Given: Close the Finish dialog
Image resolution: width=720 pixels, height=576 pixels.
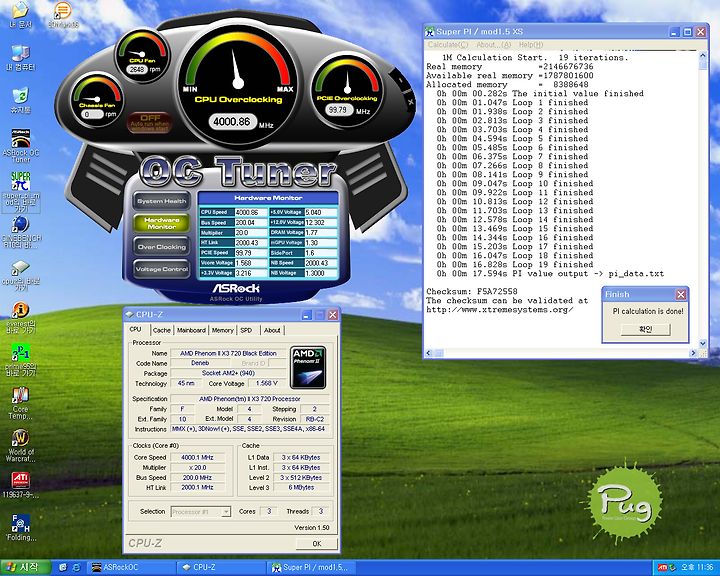Looking at the screenshot, I should pyautogui.click(x=681, y=294).
